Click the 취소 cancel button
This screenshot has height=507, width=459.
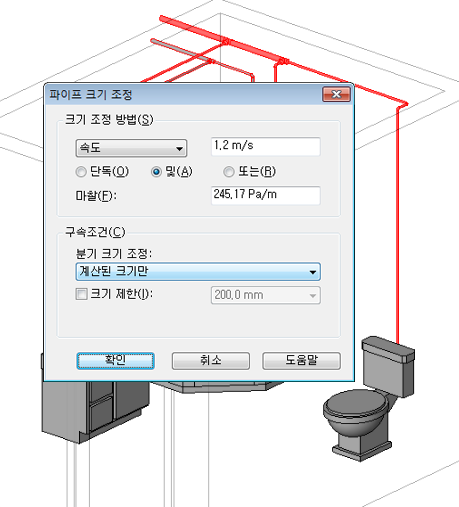click(x=211, y=361)
